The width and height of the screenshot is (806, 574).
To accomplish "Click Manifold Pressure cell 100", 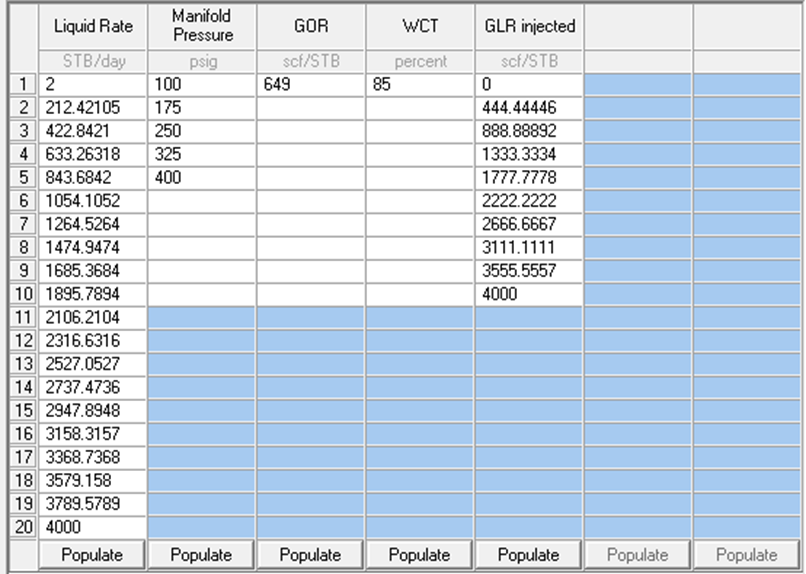I will (x=202, y=84).
